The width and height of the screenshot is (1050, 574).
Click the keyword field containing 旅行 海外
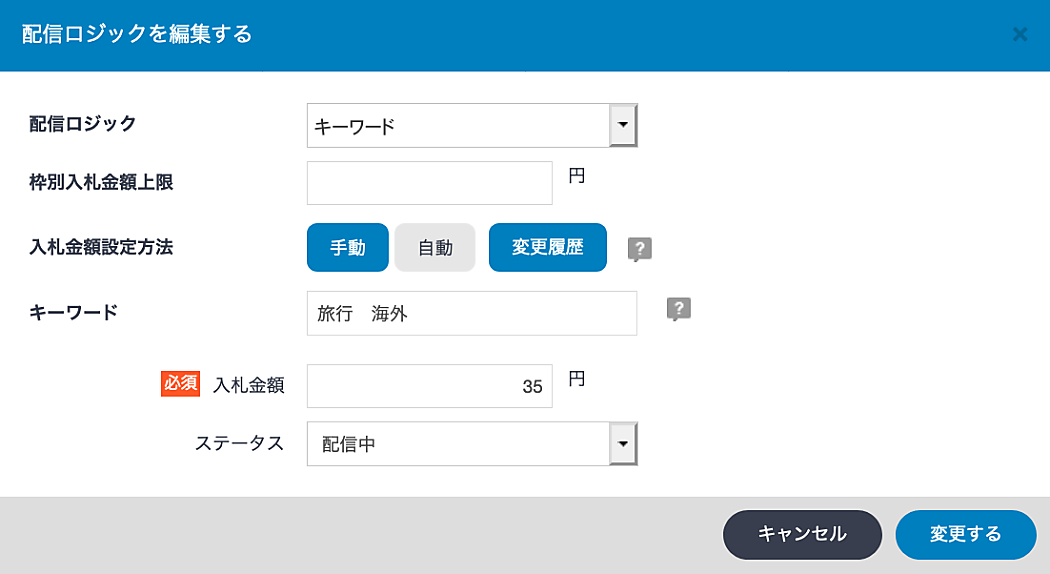[471, 314]
